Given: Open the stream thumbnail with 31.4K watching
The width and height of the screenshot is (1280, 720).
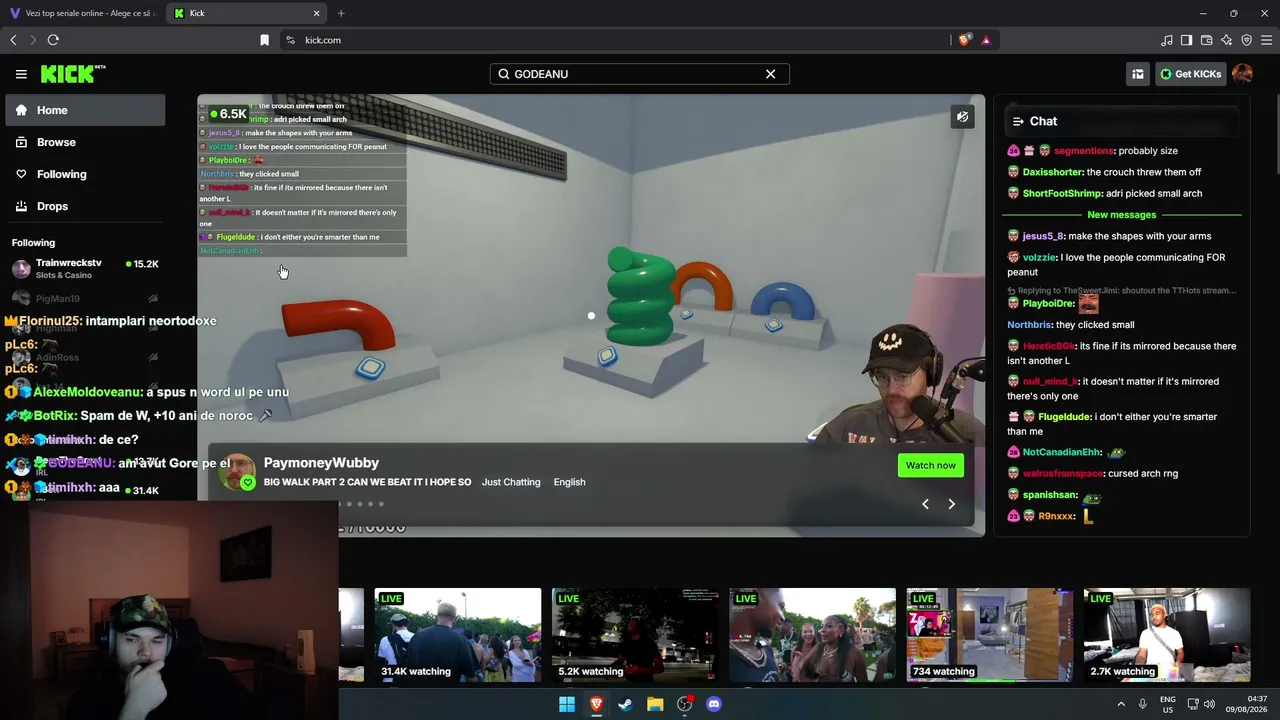Looking at the screenshot, I should 458,635.
